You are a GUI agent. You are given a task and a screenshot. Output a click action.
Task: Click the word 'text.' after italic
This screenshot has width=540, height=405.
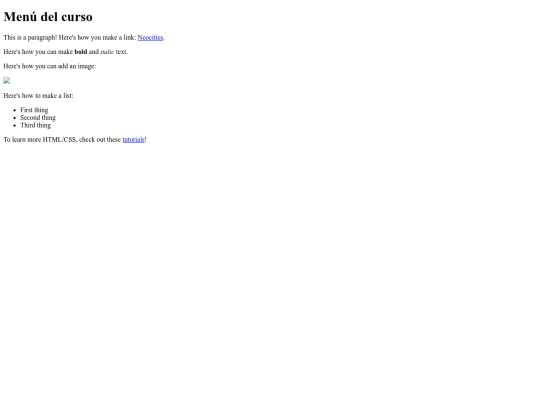[122, 52]
